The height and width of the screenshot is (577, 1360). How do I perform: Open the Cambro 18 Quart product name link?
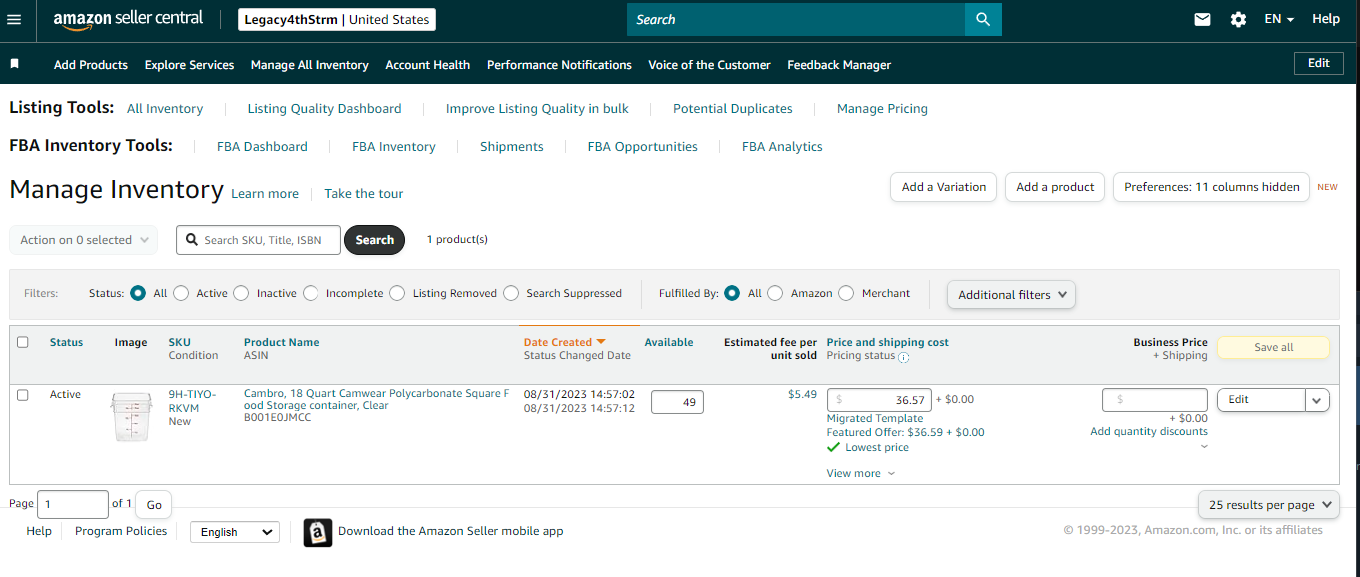point(376,400)
